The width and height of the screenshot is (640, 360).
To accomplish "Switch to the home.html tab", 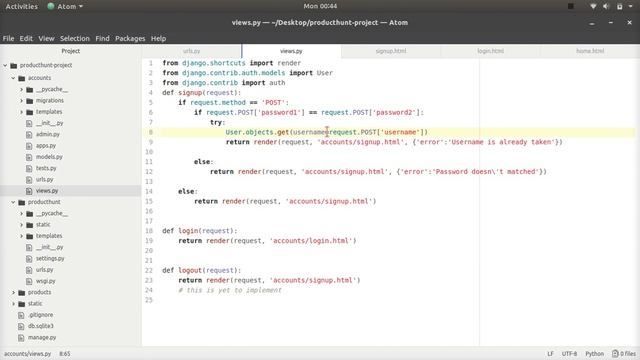I will point(590,51).
